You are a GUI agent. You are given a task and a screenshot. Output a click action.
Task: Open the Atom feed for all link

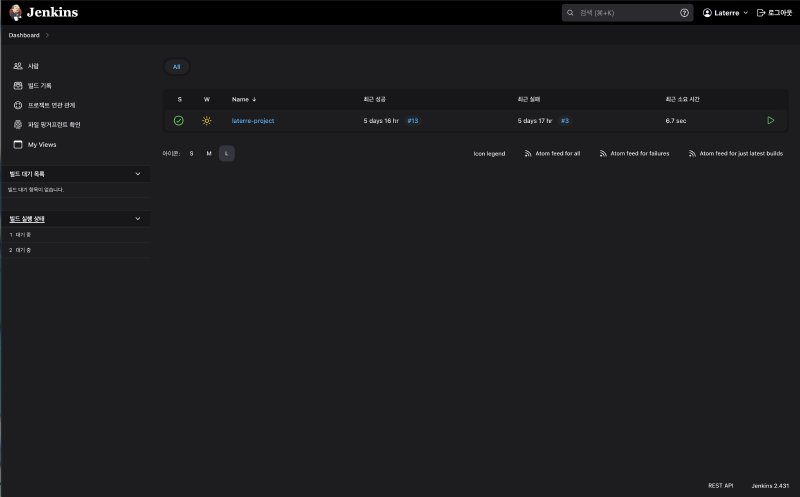click(558, 154)
